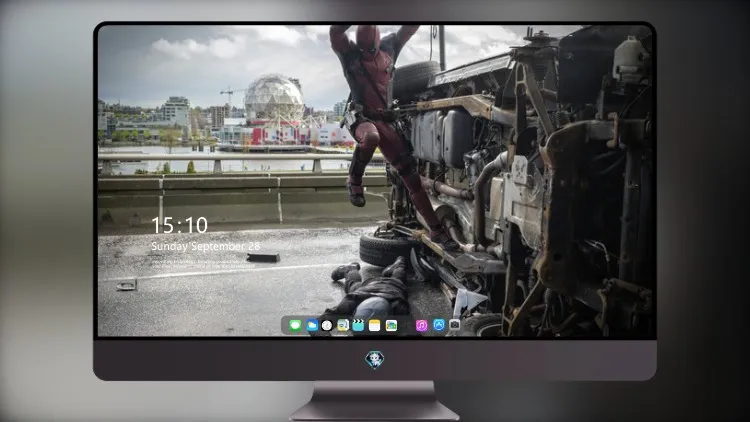This screenshot has width=750, height=422.
Task: Click the 15:10 clock widget
Action: pyautogui.click(x=179, y=225)
